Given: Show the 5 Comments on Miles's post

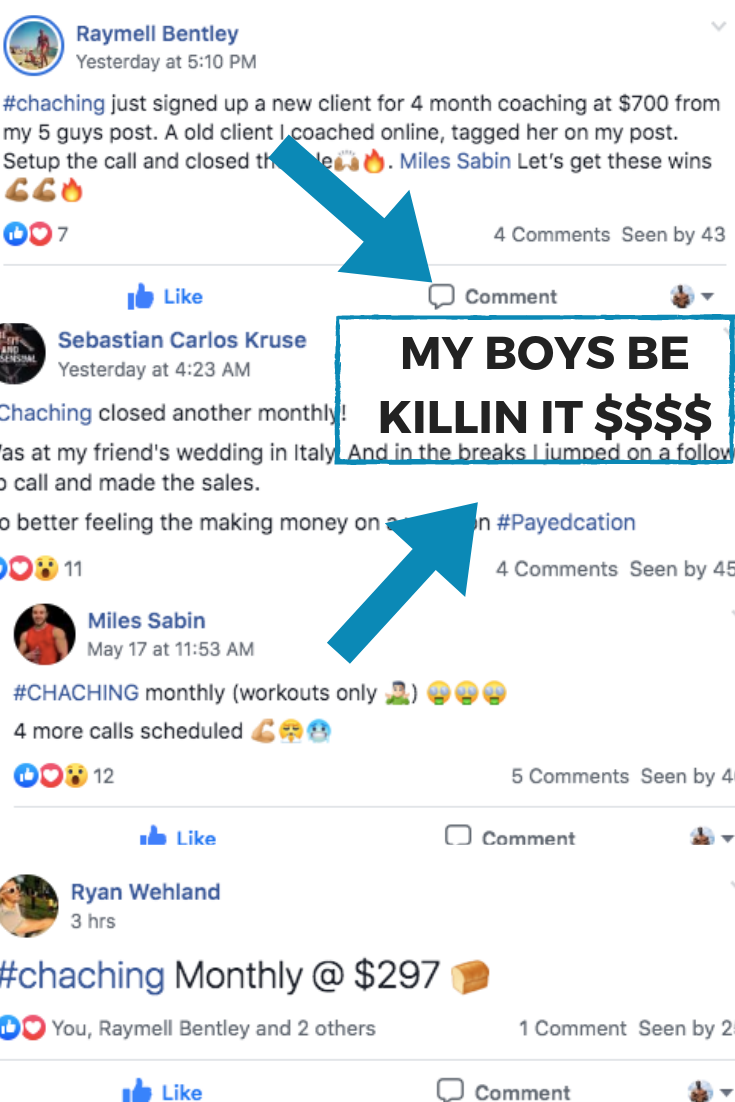Looking at the screenshot, I should click(x=570, y=776).
